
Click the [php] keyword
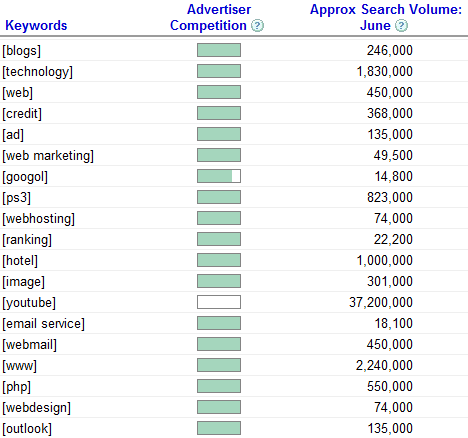pos(17,387)
